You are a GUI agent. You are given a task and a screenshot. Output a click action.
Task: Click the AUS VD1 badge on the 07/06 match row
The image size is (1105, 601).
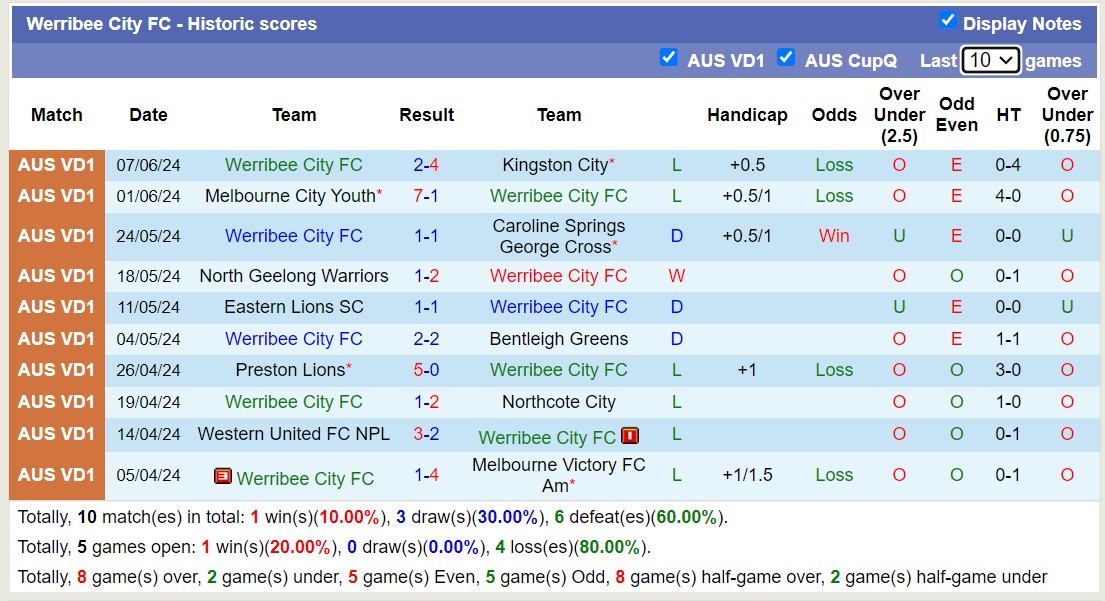click(56, 165)
